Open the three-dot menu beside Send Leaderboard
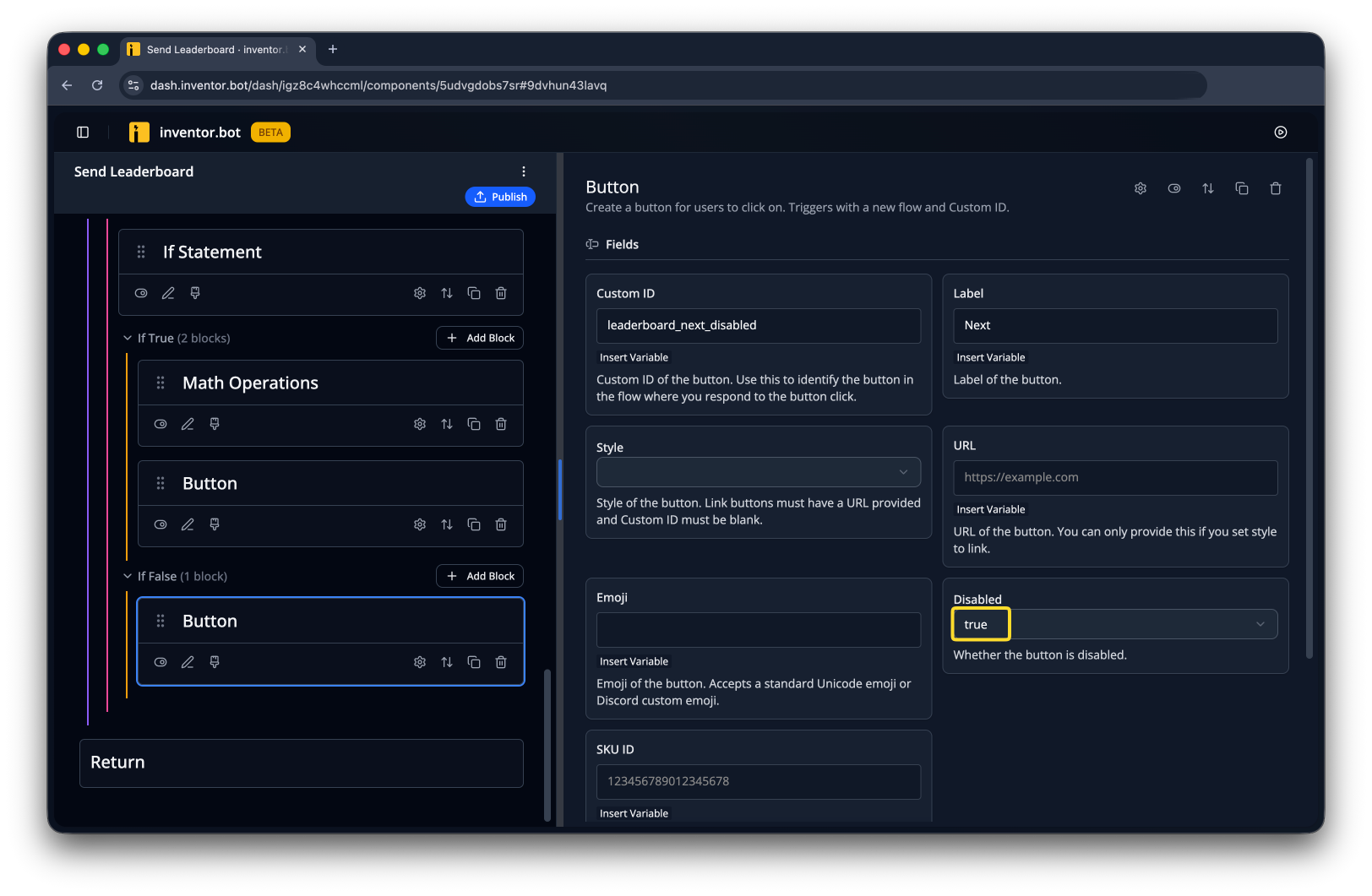The width and height of the screenshot is (1372, 896). coord(524,171)
